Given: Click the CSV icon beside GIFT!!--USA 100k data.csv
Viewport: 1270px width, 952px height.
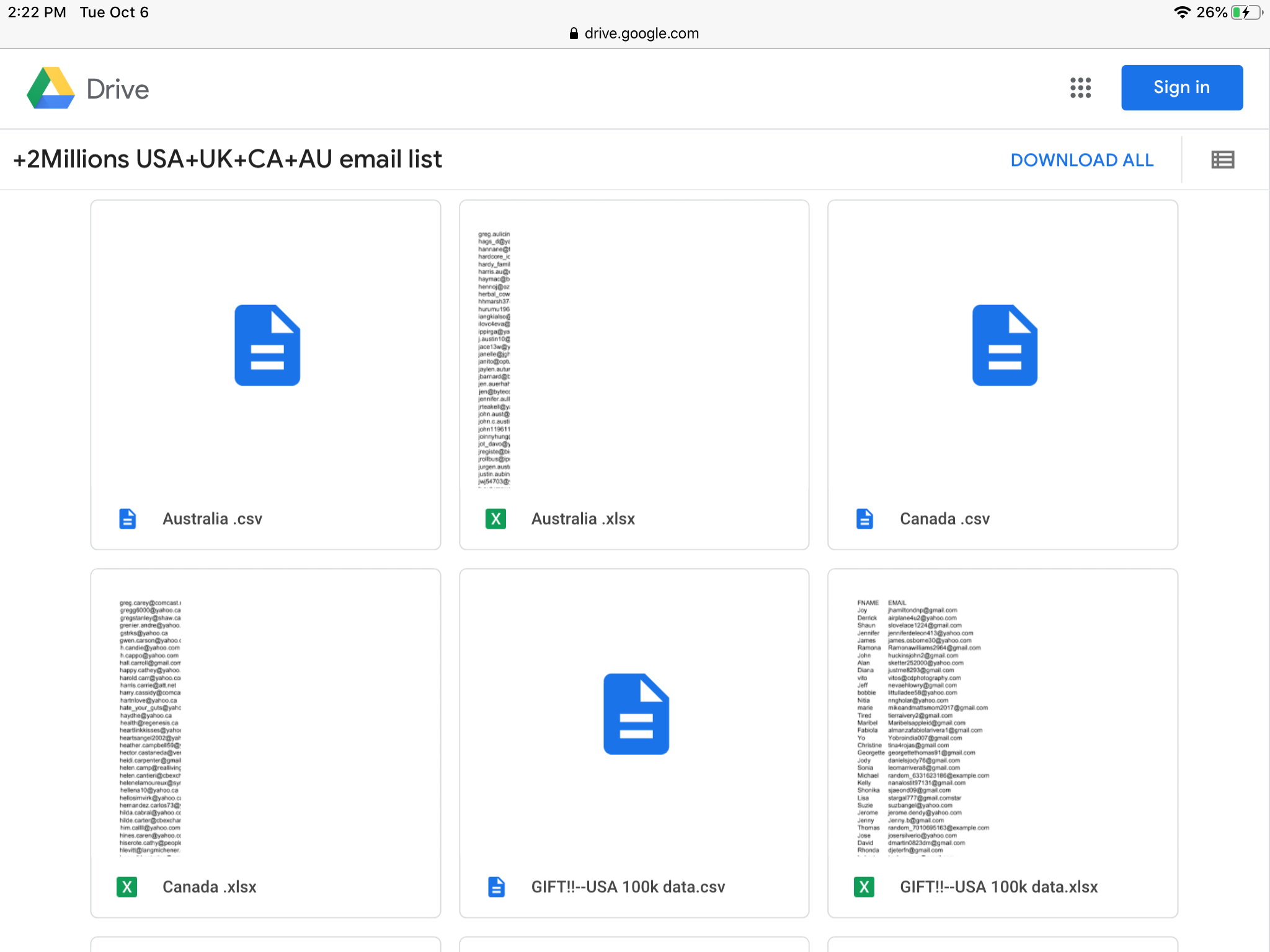Looking at the screenshot, I should (495, 886).
